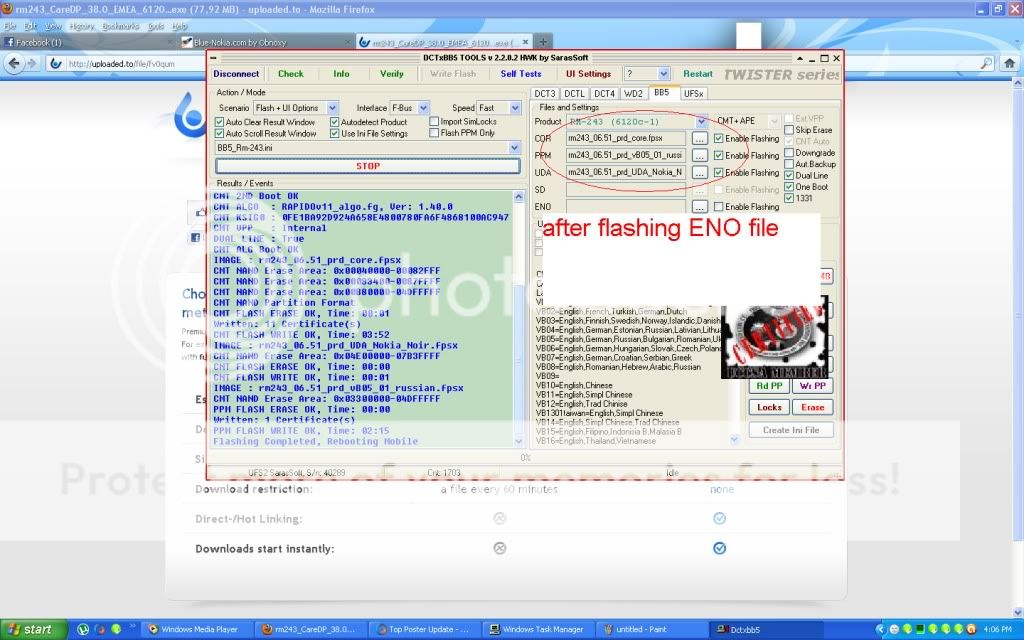This screenshot has width=1024, height=640.
Task: Click the browse button for PPM file
Action: tap(700, 155)
